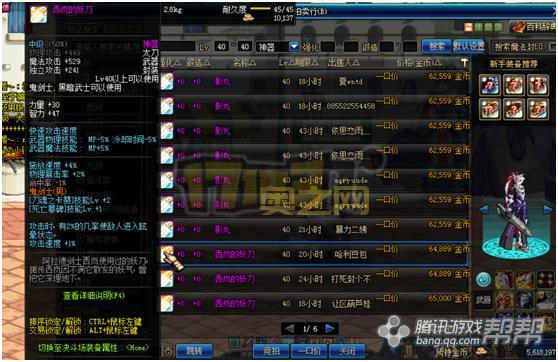This screenshot has height=362, width=558.
Task: Click page indicator 1/ 6
Action: 310,329
